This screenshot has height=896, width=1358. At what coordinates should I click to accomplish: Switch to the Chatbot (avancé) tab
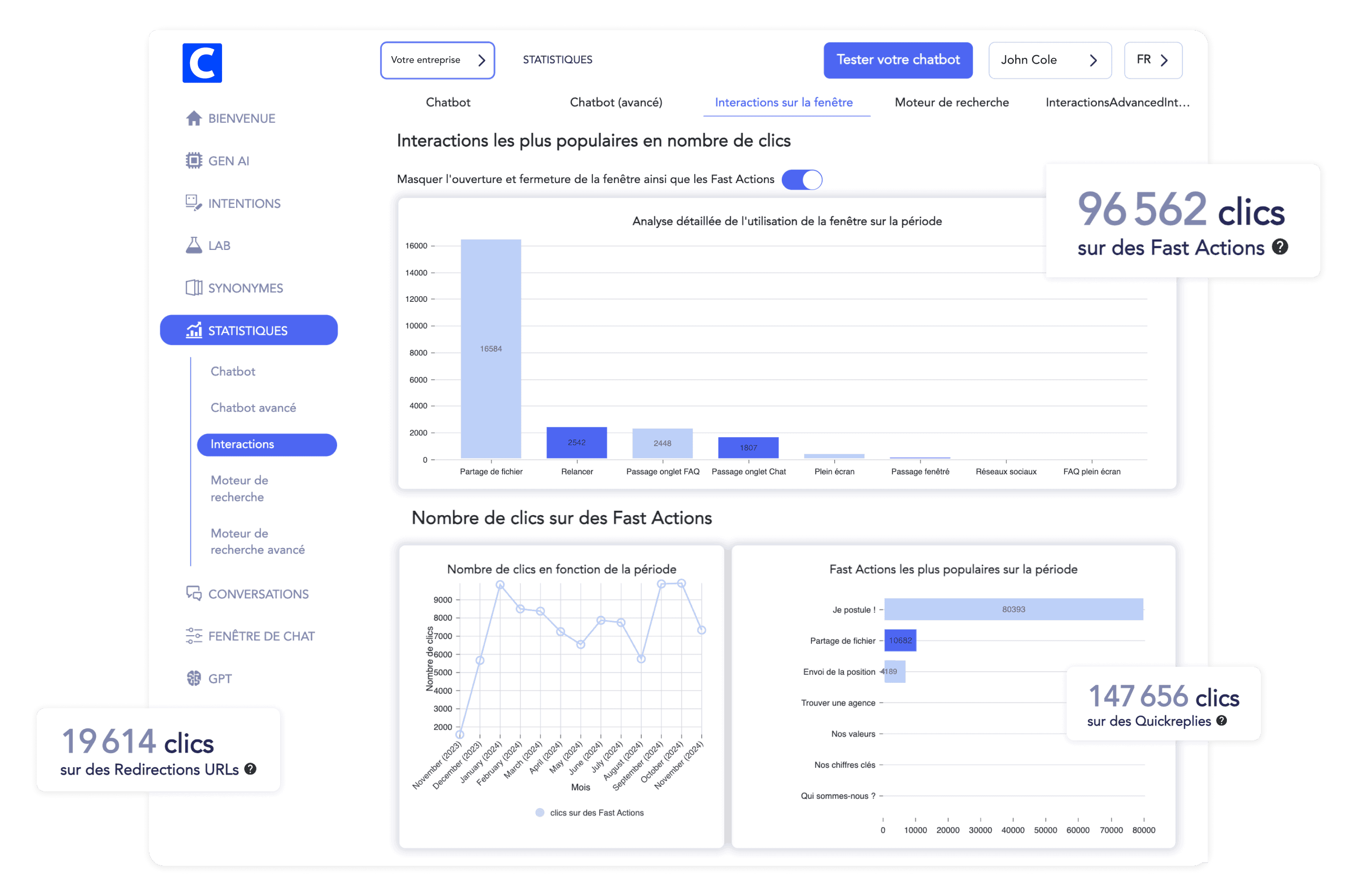pyautogui.click(x=616, y=103)
